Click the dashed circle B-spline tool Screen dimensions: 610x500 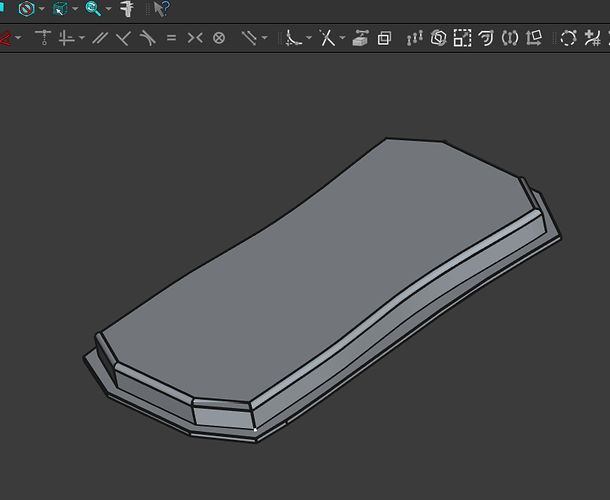[568, 38]
